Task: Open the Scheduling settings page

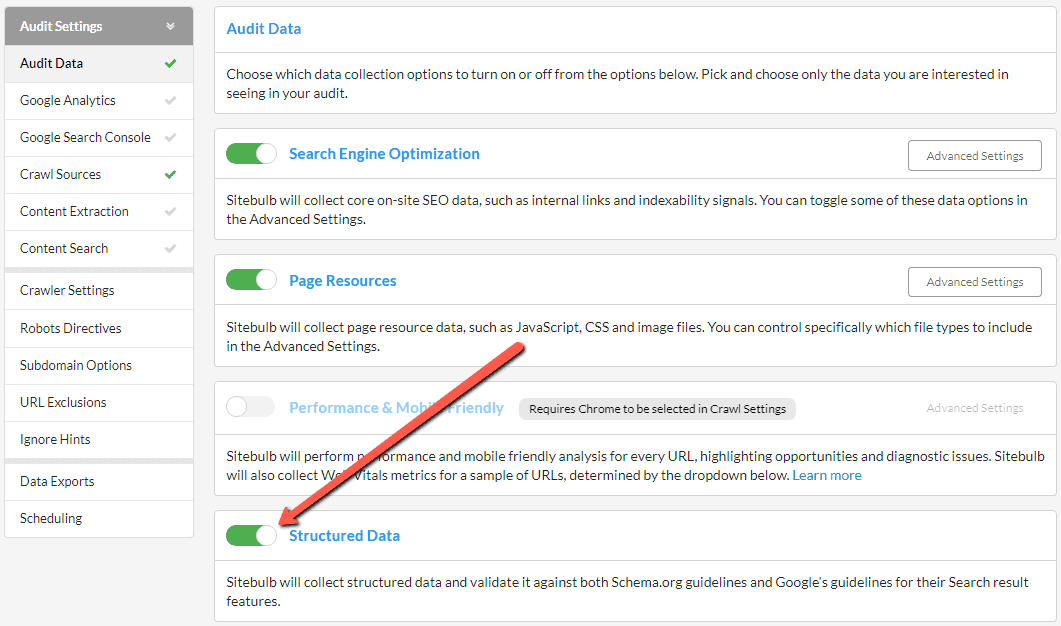Action: (51, 518)
